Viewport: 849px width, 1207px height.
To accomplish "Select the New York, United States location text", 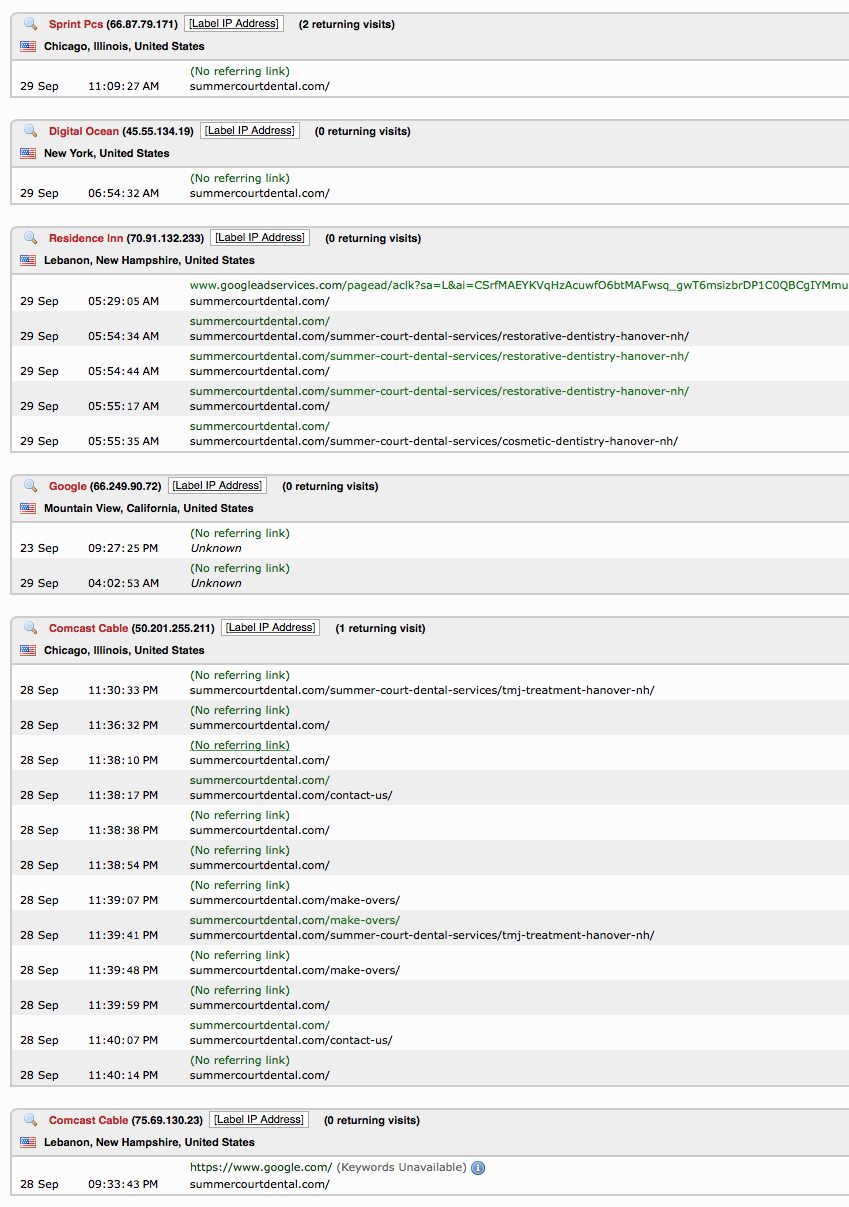I will [107, 153].
